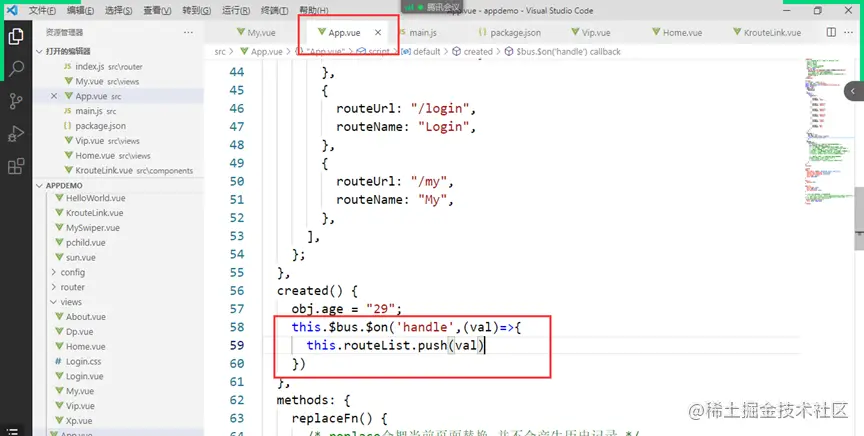Open editor more actions ellipsis
864x436 pixels.
849,33
